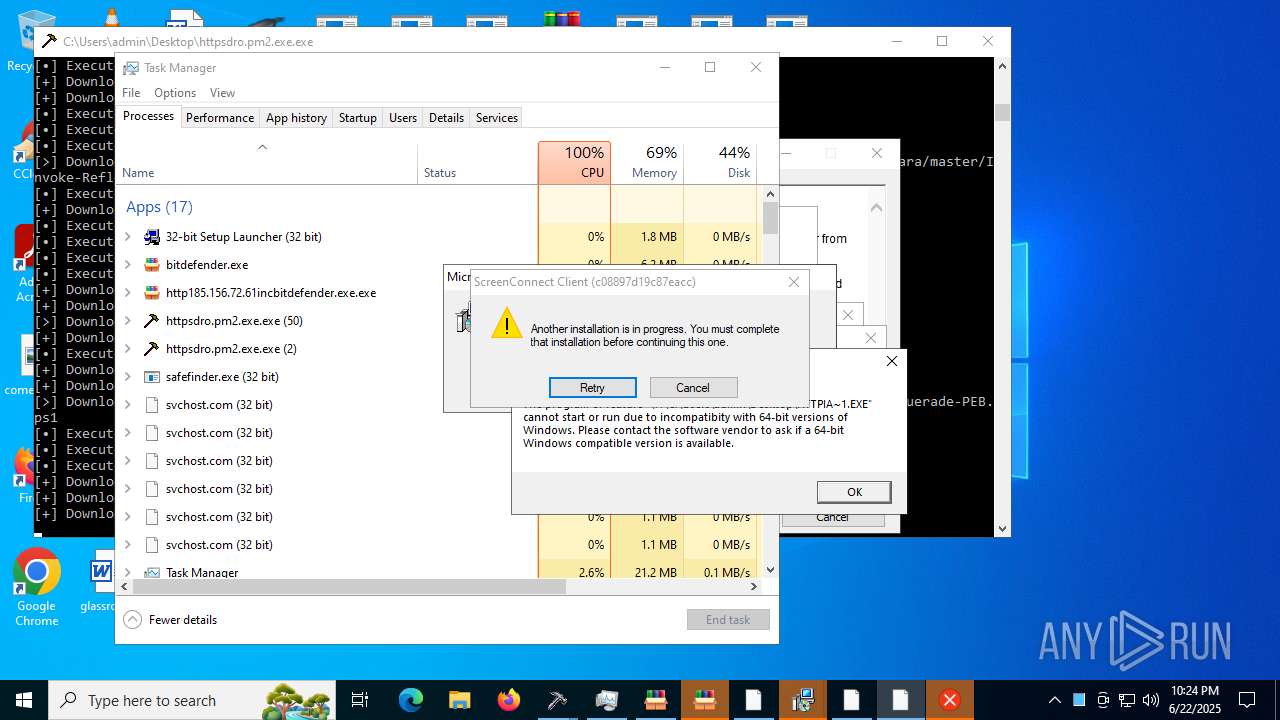Click the warning triangle icon in ScreenConnect dialog
Screen dimensions: 1280x720
(x=506, y=323)
